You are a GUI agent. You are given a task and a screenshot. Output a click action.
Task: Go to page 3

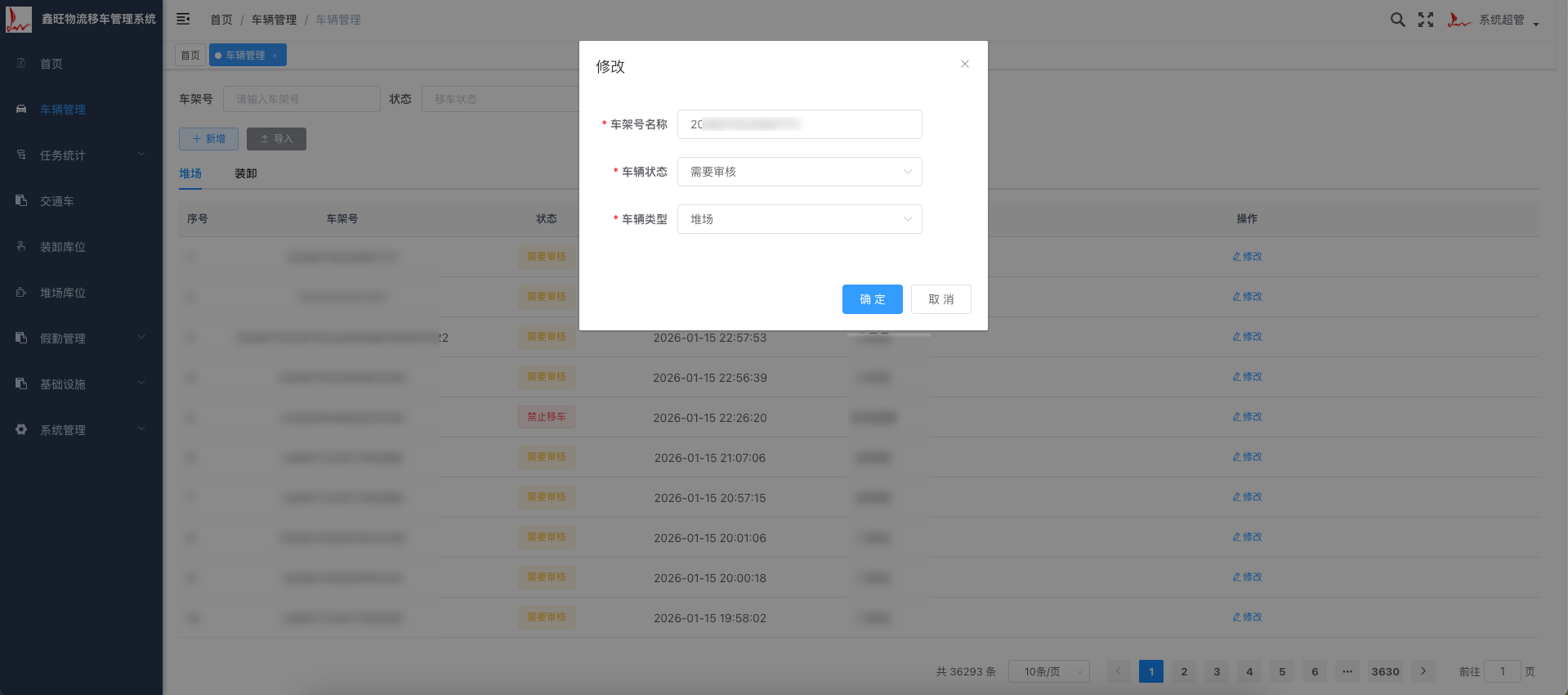click(1217, 671)
